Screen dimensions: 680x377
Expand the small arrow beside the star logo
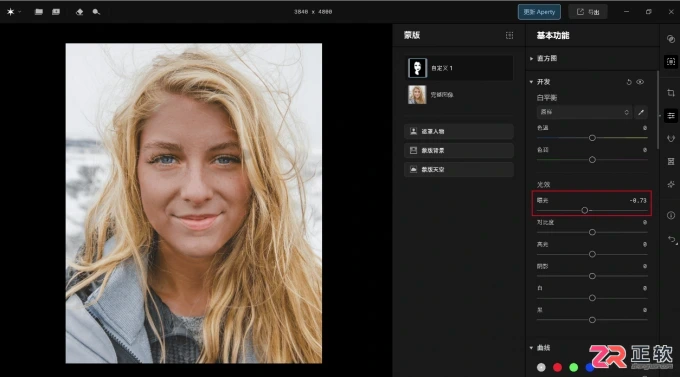click(x=20, y=12)
